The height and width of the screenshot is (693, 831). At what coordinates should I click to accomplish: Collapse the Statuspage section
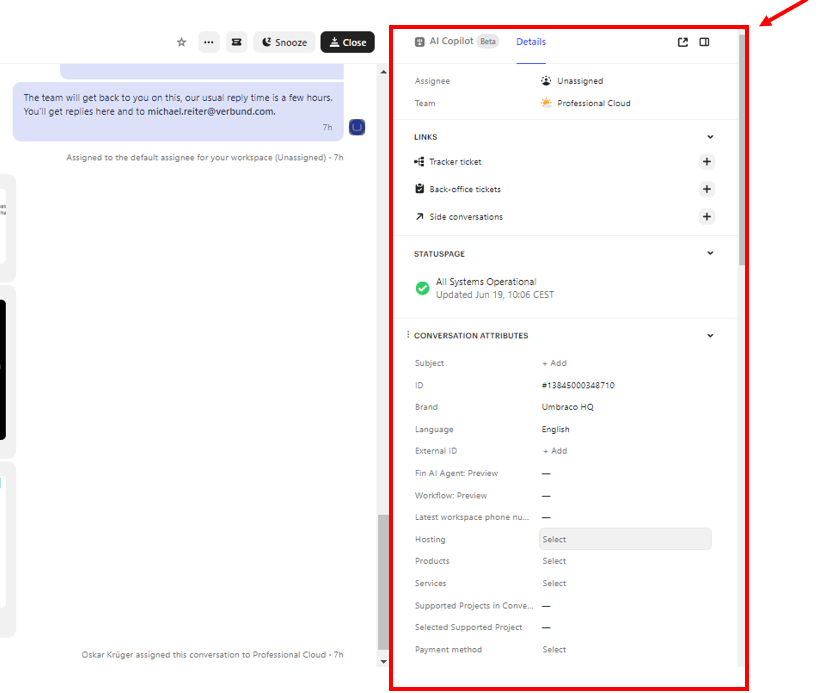[x=710, y=254]
